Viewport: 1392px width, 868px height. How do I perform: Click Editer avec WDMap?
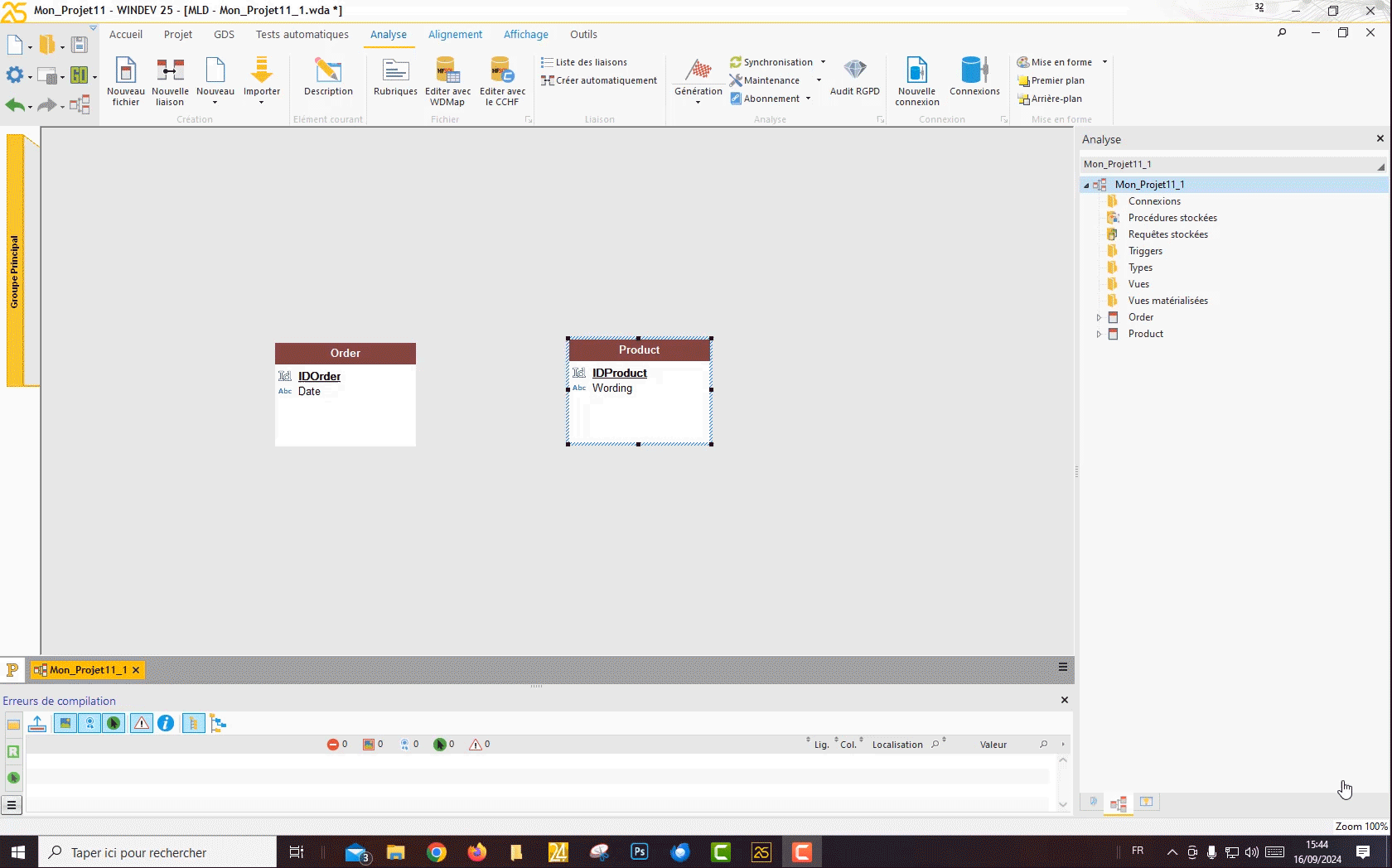pyautogui.click(x=447, y=81)
